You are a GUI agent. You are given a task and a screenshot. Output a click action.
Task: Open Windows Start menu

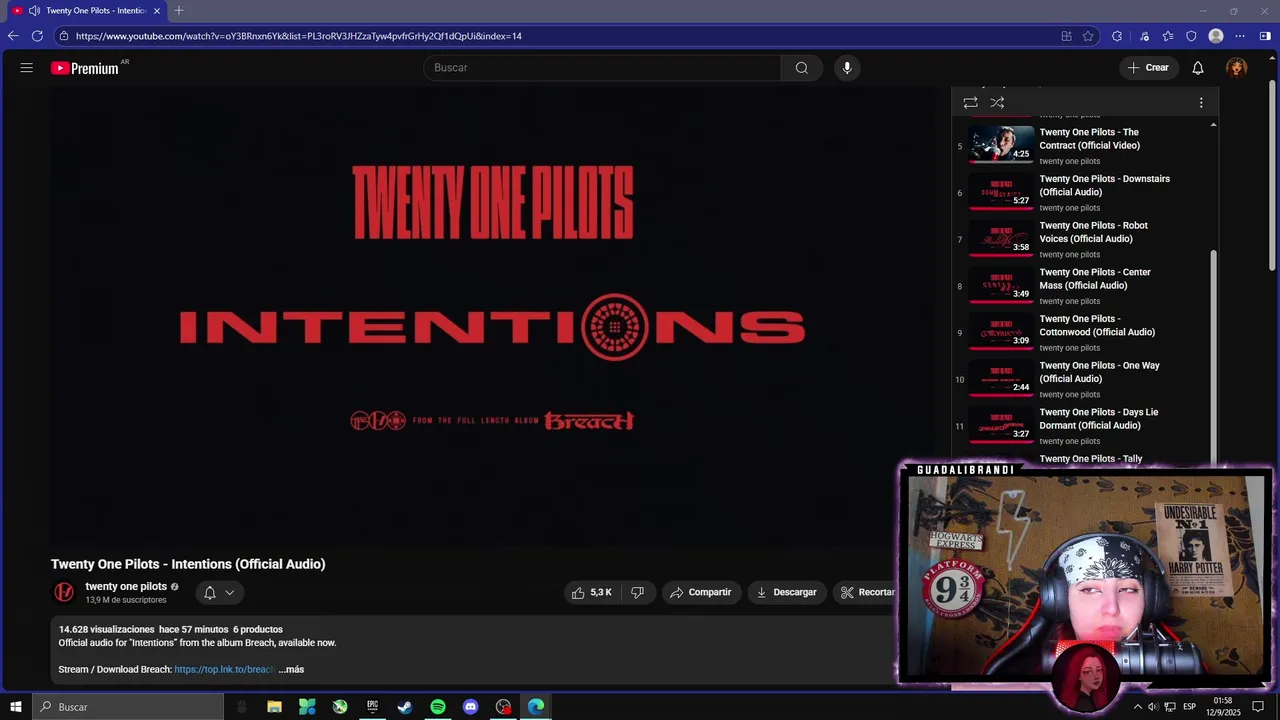pyautogui.click(x=16, y=707)
